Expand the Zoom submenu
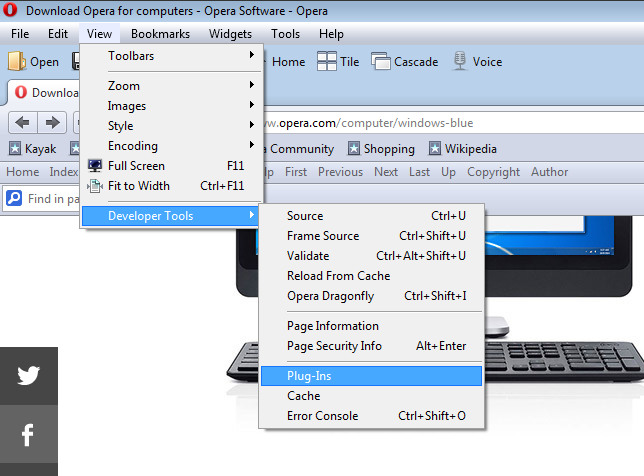Screen dimensions: 644x476 click(172, 85)
